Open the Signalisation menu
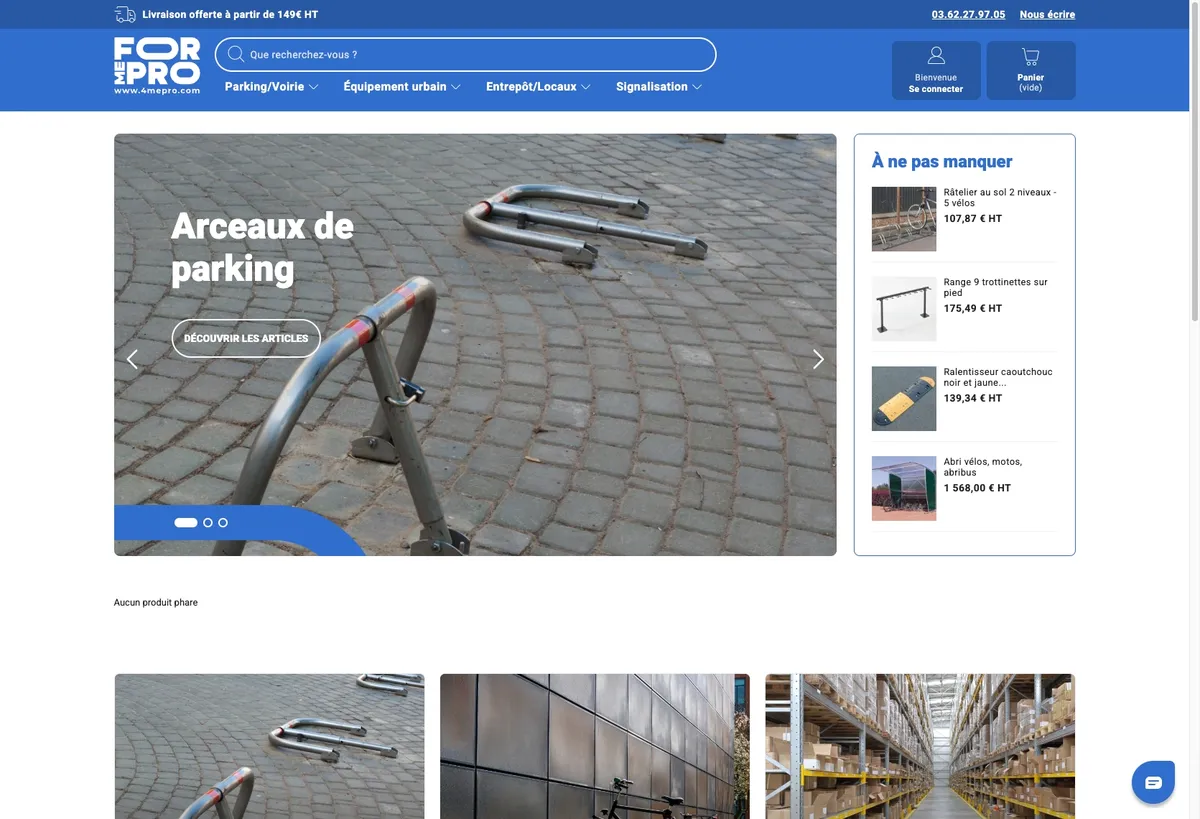The width and height of the screenshot is (1200, 819). tap(659, 87)
